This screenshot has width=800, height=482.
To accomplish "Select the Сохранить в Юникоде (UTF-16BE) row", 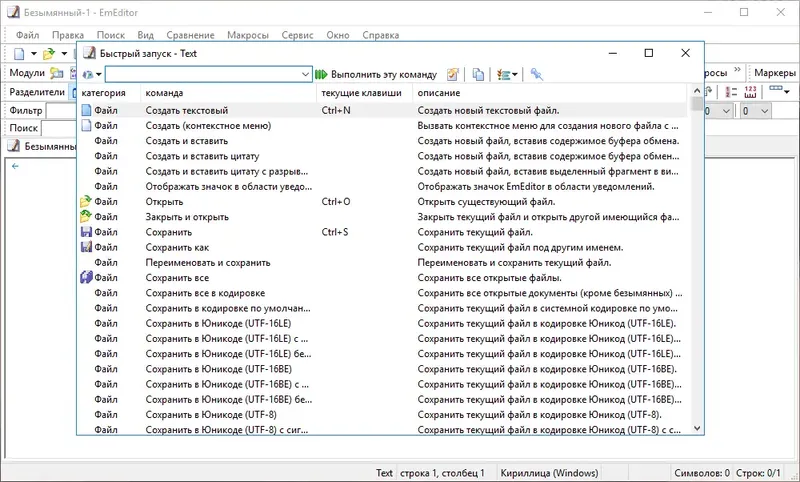I will coord(382,369).
